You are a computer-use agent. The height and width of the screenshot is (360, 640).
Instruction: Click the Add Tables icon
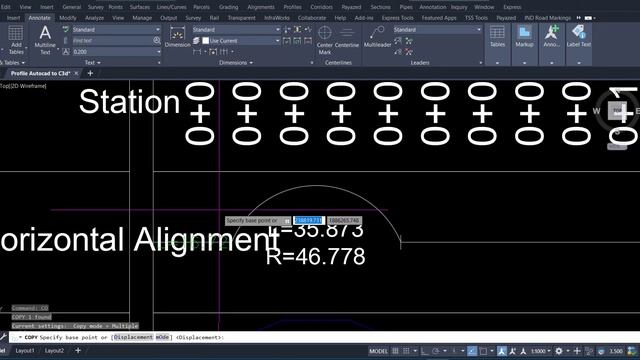(16, 40)
